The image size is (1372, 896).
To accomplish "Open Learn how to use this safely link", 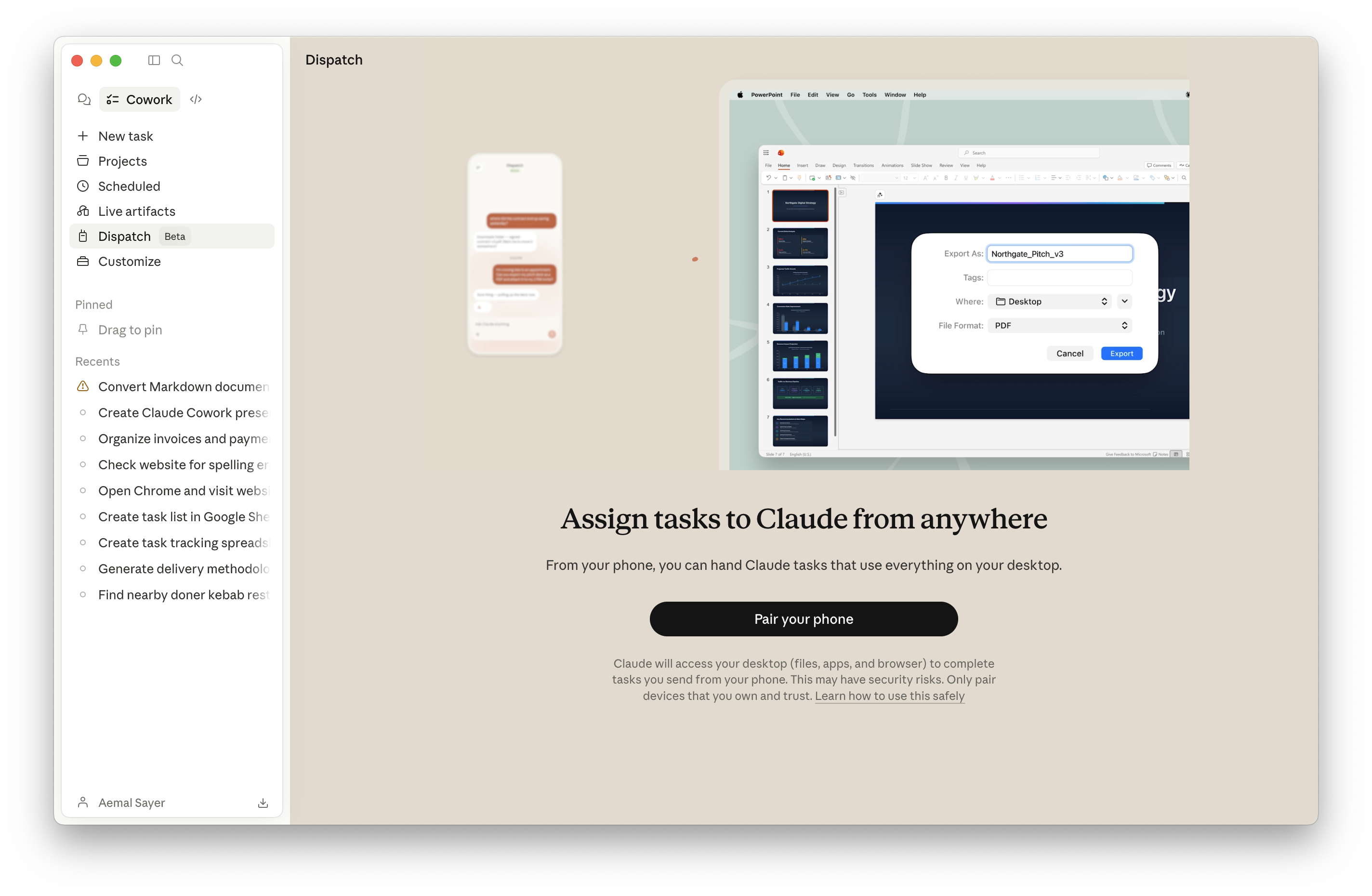I will point(889,696).
